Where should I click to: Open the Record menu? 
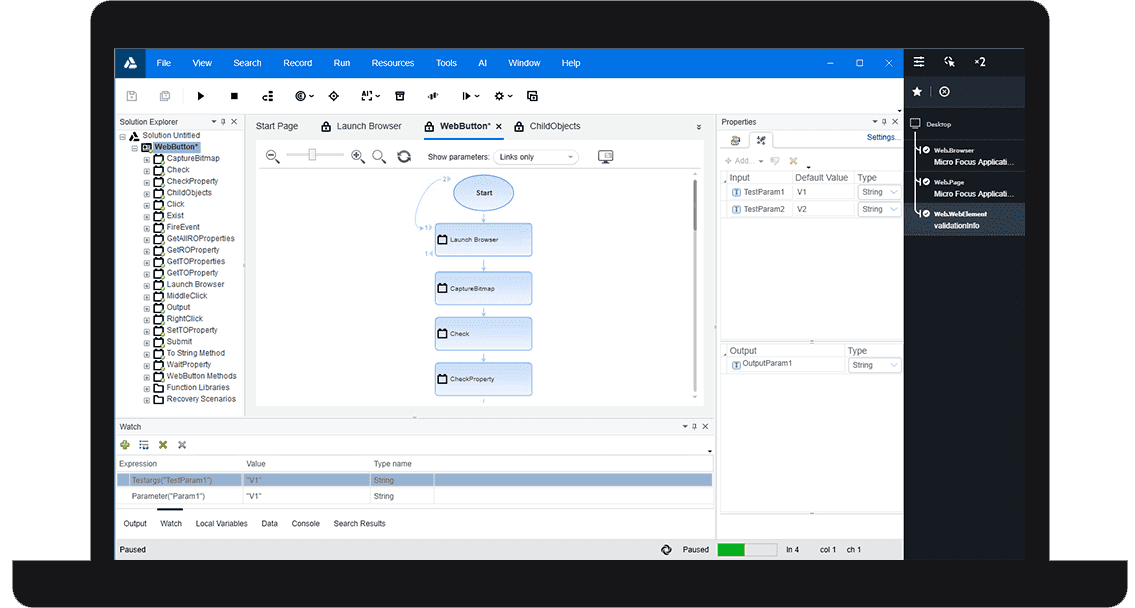coord(297,63)
